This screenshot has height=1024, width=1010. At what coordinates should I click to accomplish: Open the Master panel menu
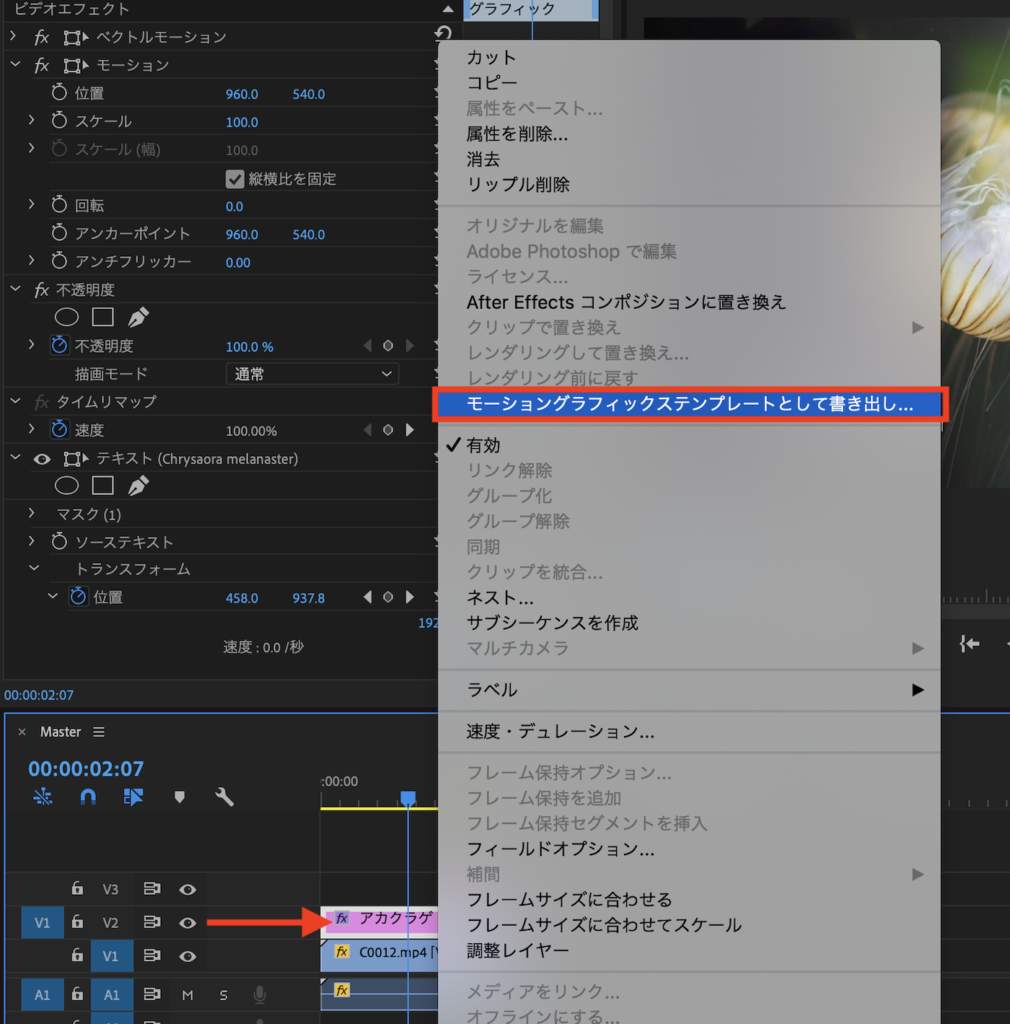pos(99,732)
